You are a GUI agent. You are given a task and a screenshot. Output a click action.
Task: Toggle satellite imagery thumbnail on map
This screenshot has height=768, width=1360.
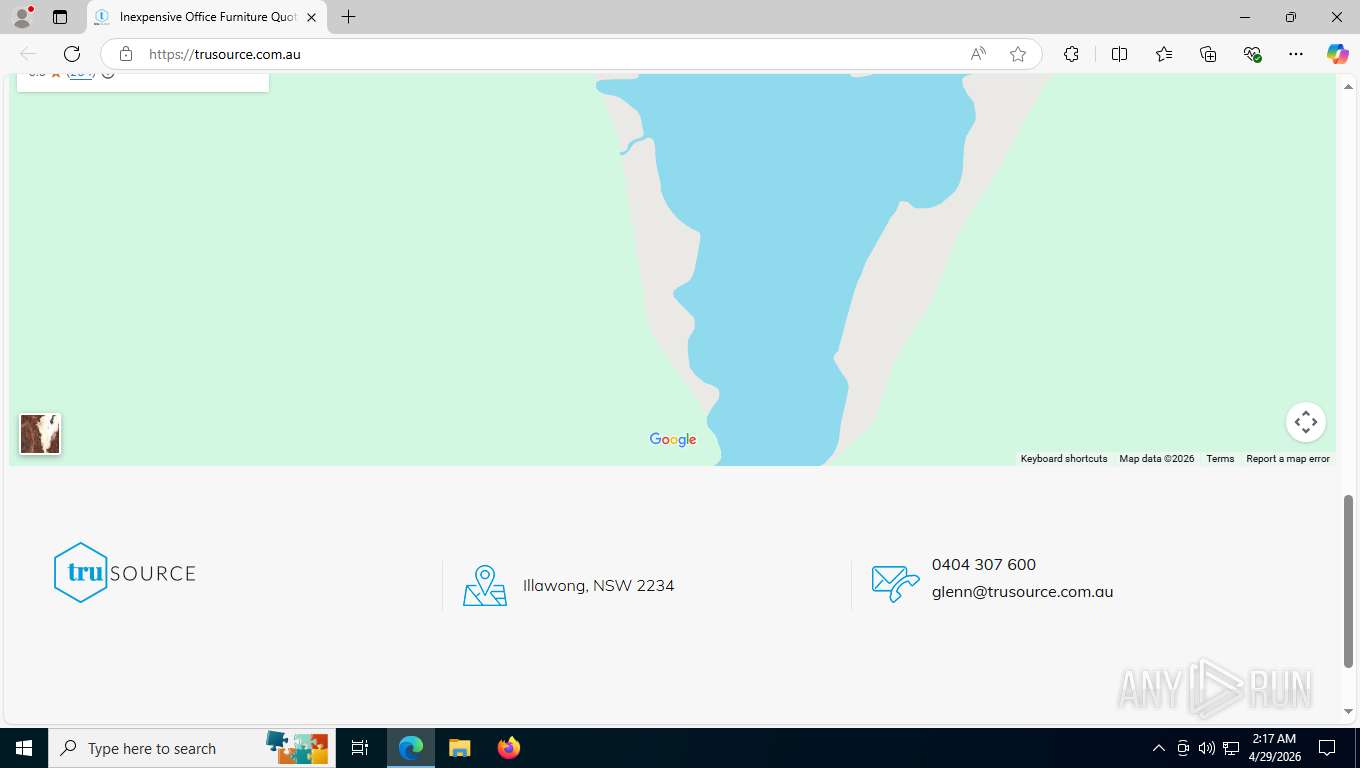[40, 434]
